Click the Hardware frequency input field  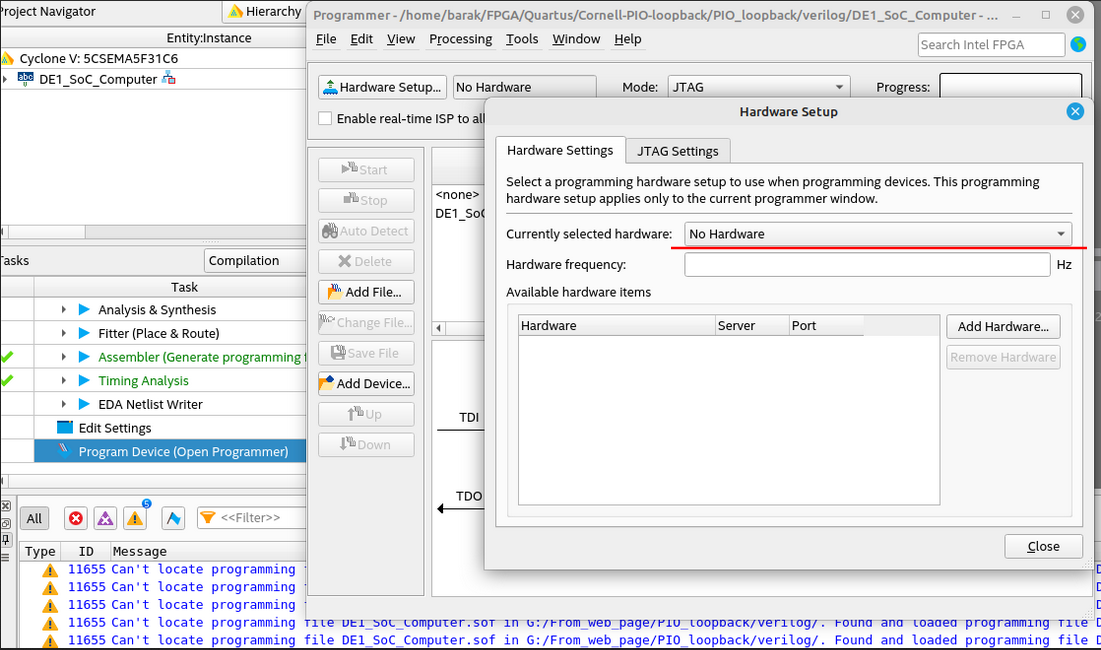(x=867, y=265)
